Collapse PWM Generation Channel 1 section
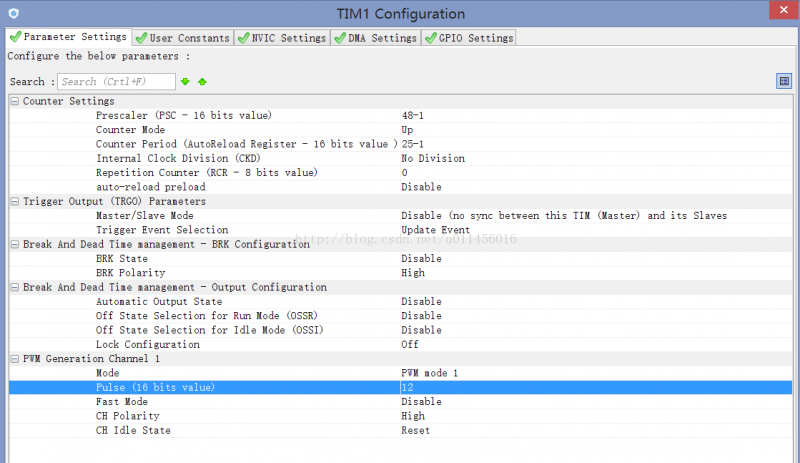800x463 pixels. (x=15, y=358)
